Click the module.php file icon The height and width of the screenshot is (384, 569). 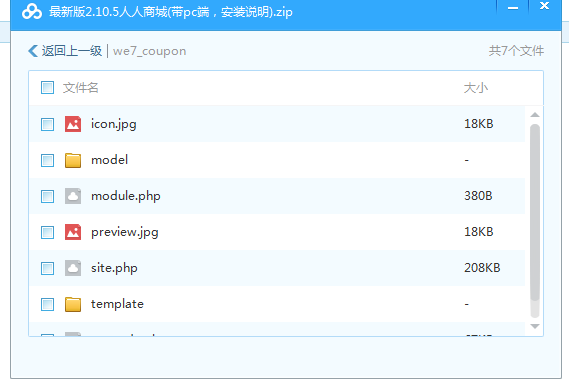[73, 196]
